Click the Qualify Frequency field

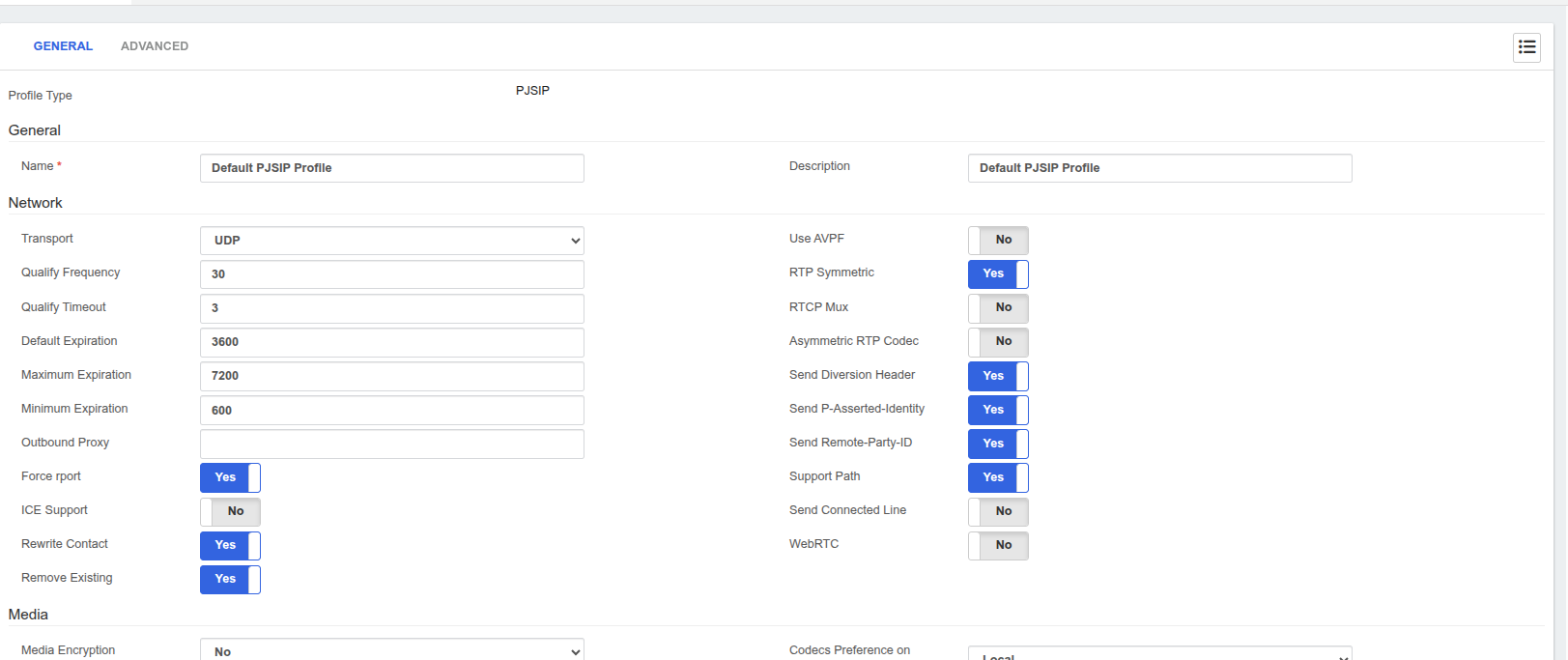pos(391,274)
